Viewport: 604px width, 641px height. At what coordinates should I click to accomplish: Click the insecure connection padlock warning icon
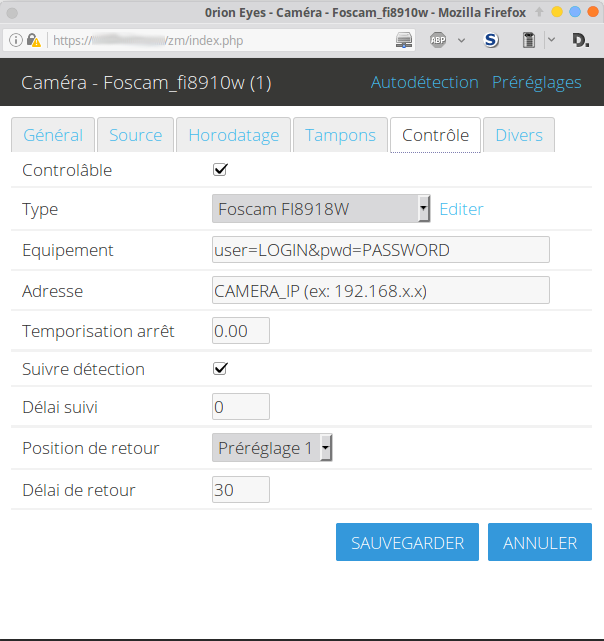click(x=34, y=40)
